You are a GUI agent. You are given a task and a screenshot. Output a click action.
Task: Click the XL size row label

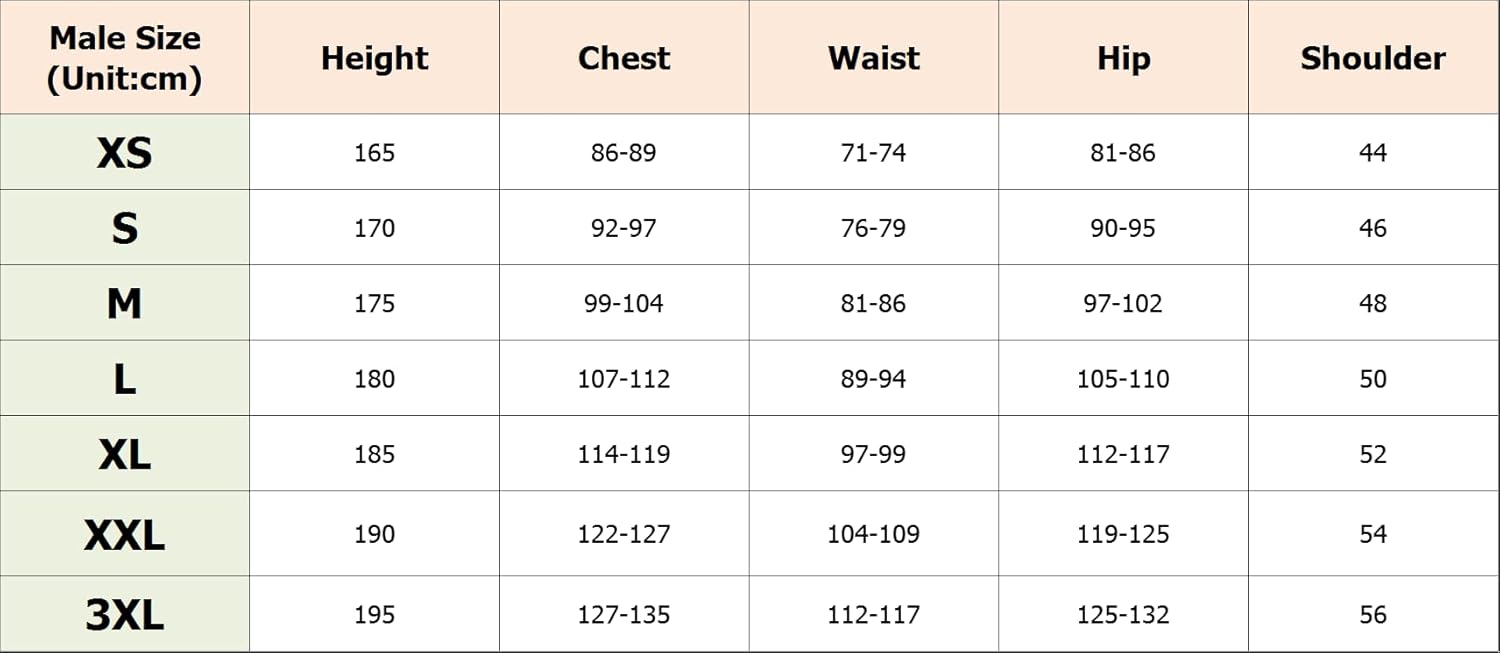coord(125,454)
